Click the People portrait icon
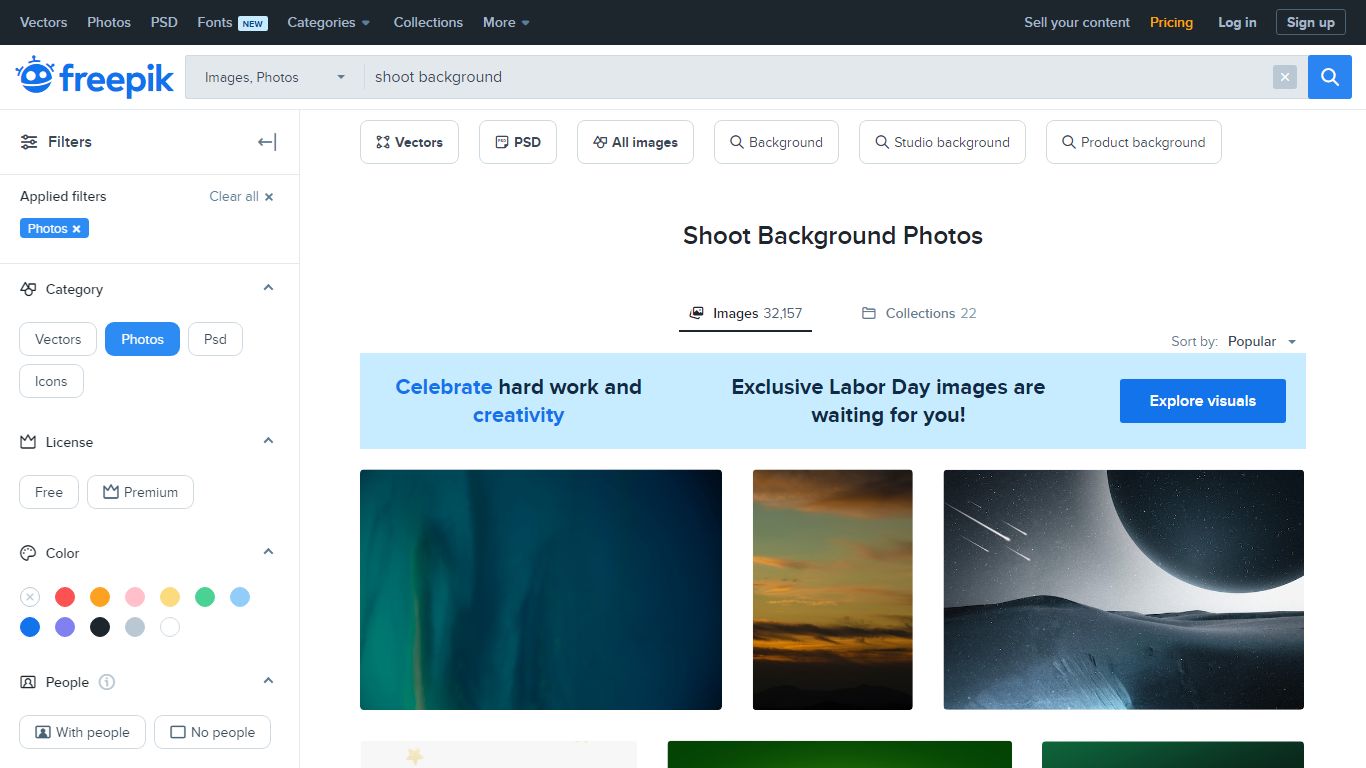1366x768 pixels. click(x=28, y=682)
